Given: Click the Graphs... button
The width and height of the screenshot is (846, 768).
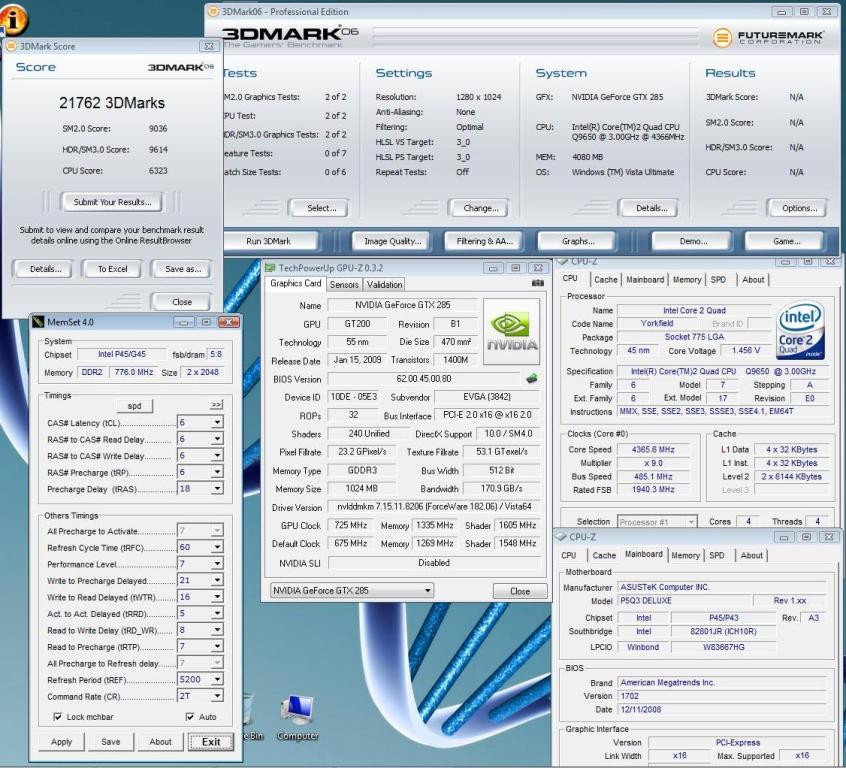Looking at the screenshot, I should point(578,241).
